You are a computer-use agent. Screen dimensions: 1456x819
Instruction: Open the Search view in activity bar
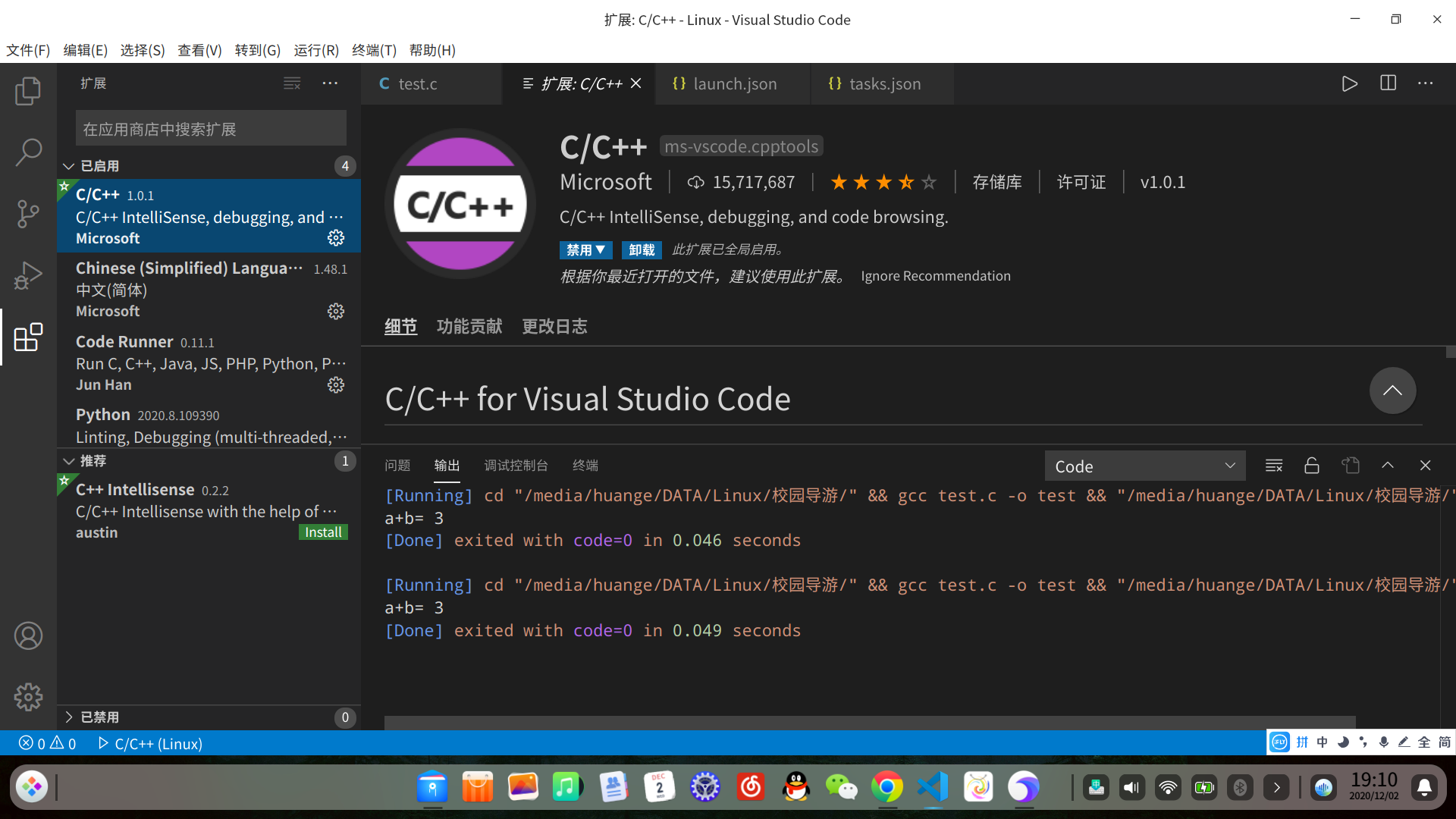click(28, 152)
